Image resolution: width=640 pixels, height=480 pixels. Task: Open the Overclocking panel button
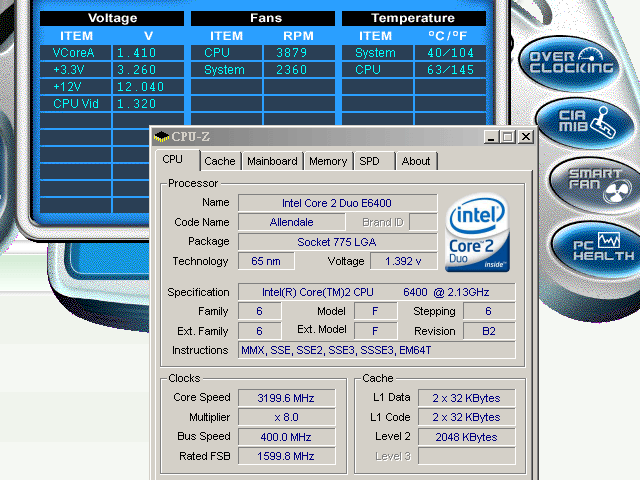(x=570, y=62)
